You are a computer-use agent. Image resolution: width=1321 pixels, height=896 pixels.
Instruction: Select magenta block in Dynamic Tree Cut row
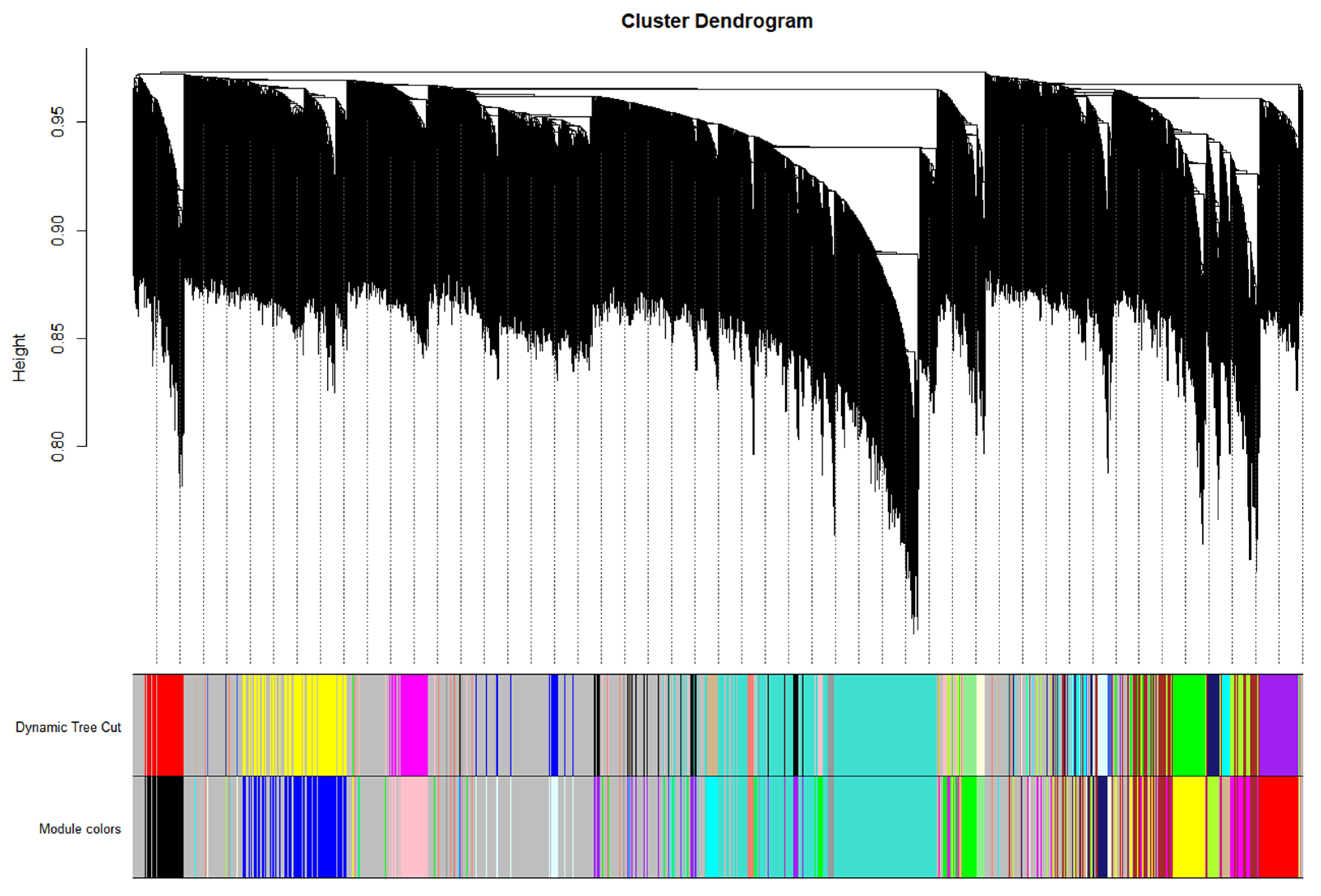(414, 725)
